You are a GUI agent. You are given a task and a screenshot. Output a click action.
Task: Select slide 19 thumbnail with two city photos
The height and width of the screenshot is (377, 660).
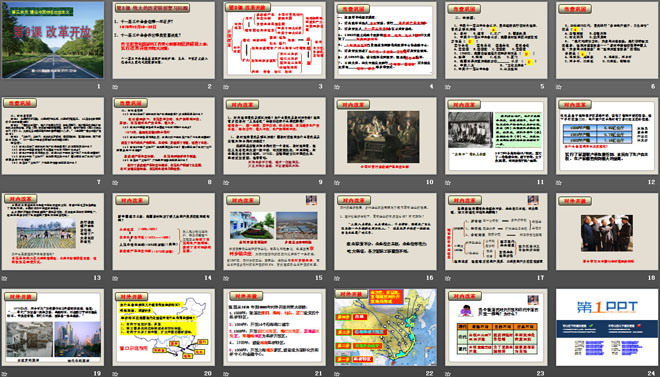point(53,327)
